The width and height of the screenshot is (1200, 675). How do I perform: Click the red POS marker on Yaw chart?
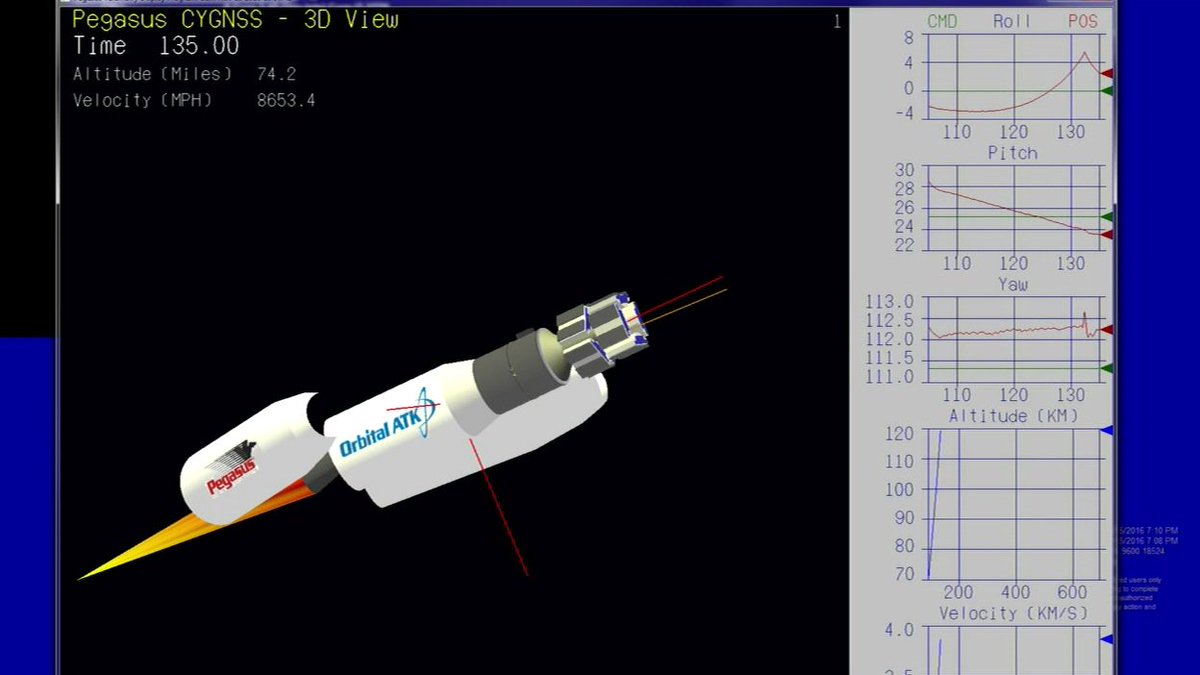1107,329
